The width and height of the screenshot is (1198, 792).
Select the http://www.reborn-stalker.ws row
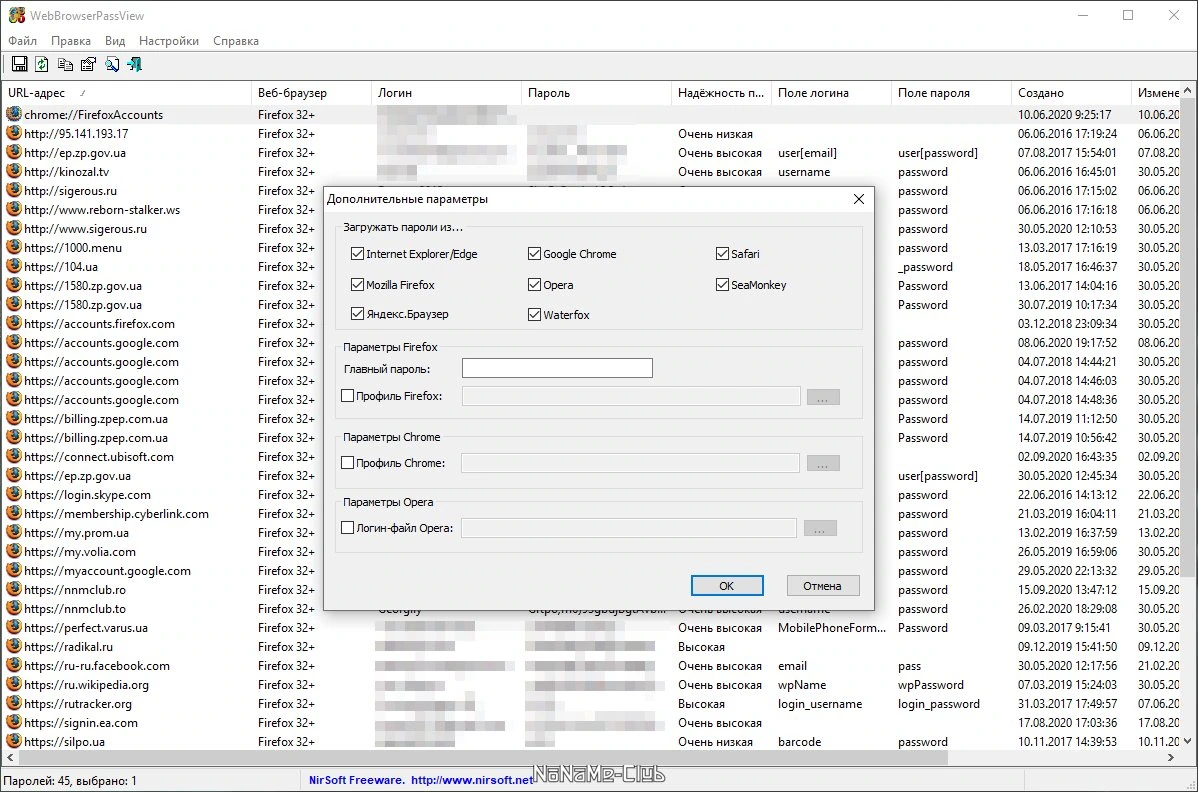(x=591, y=209)
